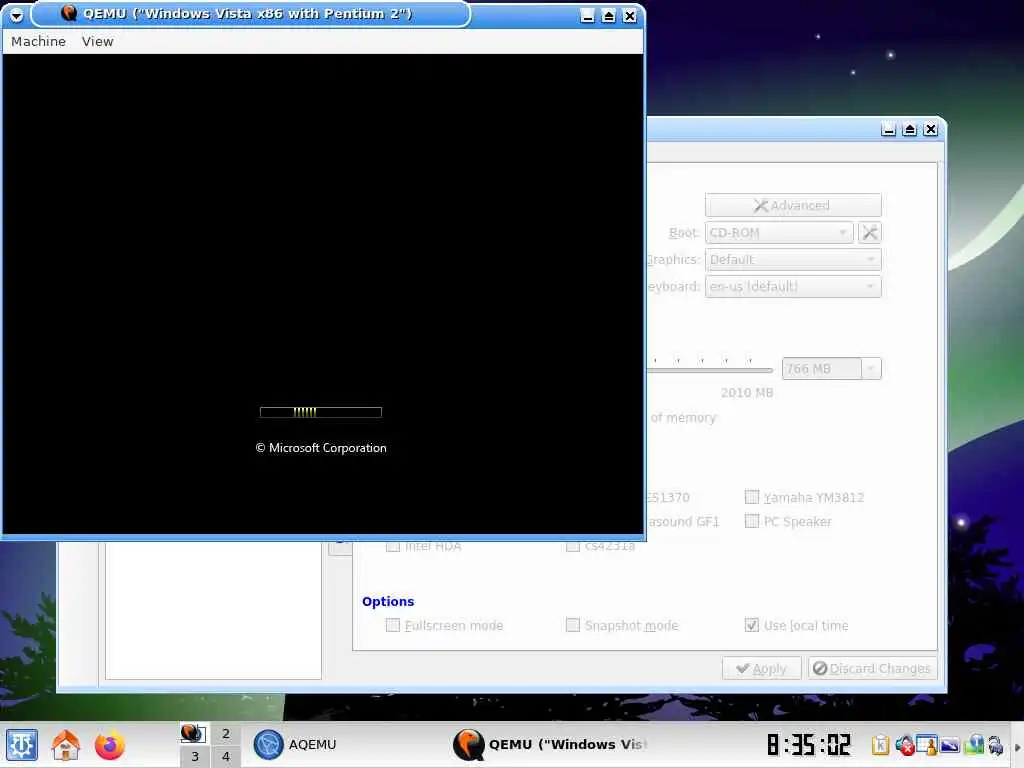Switch to virtual desktop 1 in pager
1024x768 pixels.
coord(194,733)
